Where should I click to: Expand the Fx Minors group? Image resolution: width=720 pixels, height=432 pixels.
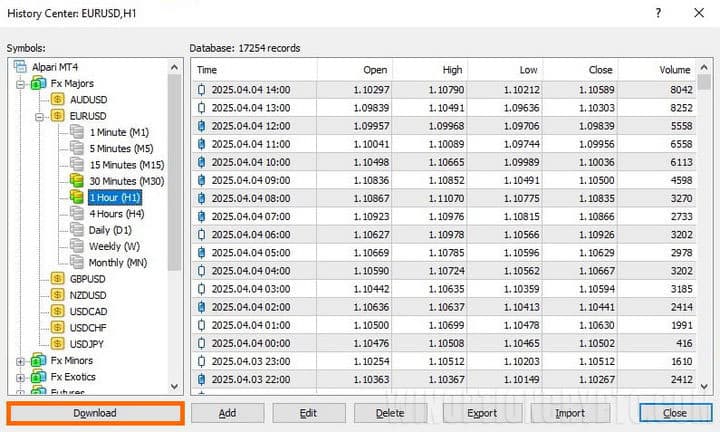22,360
